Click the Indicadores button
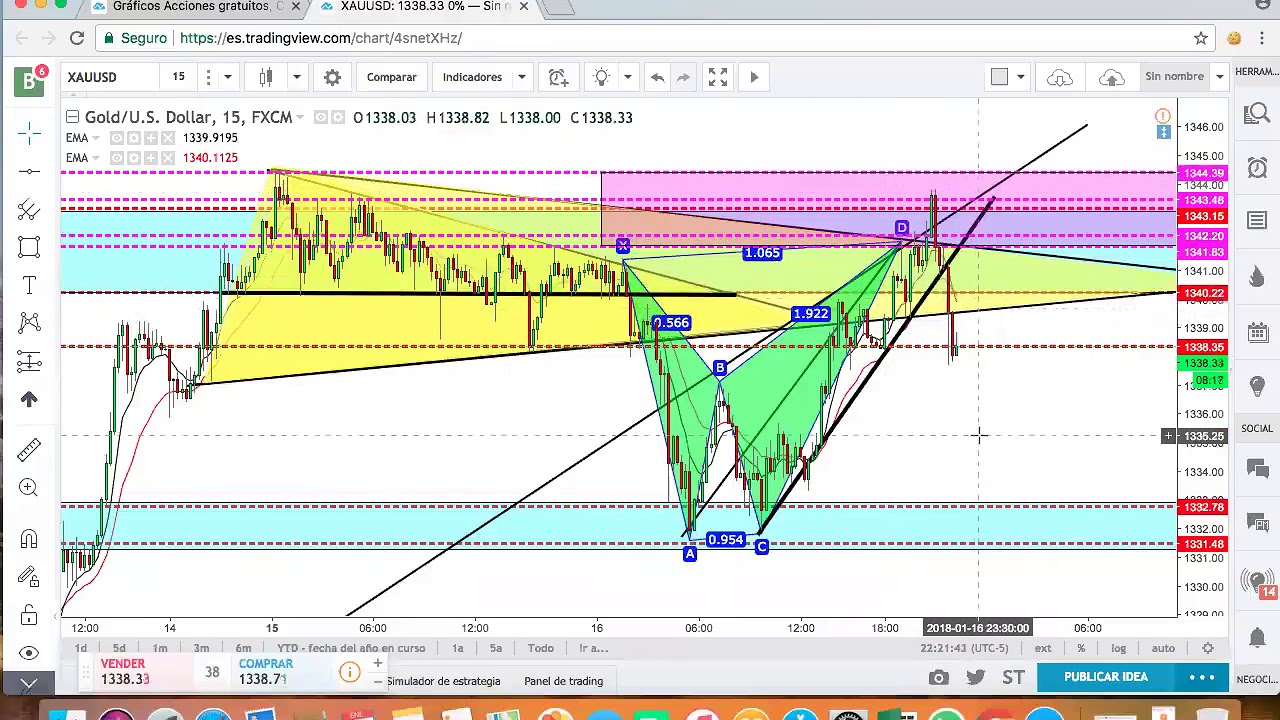Image resolution: width=1280 pixels, height=720 pixels. point(472,77)
